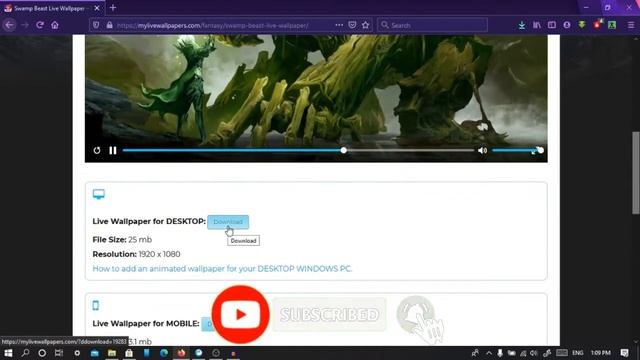This screenshot has width=640, height=360.
Task: Restart the wallpaper video preview
Action: click(x=97, y=151)
